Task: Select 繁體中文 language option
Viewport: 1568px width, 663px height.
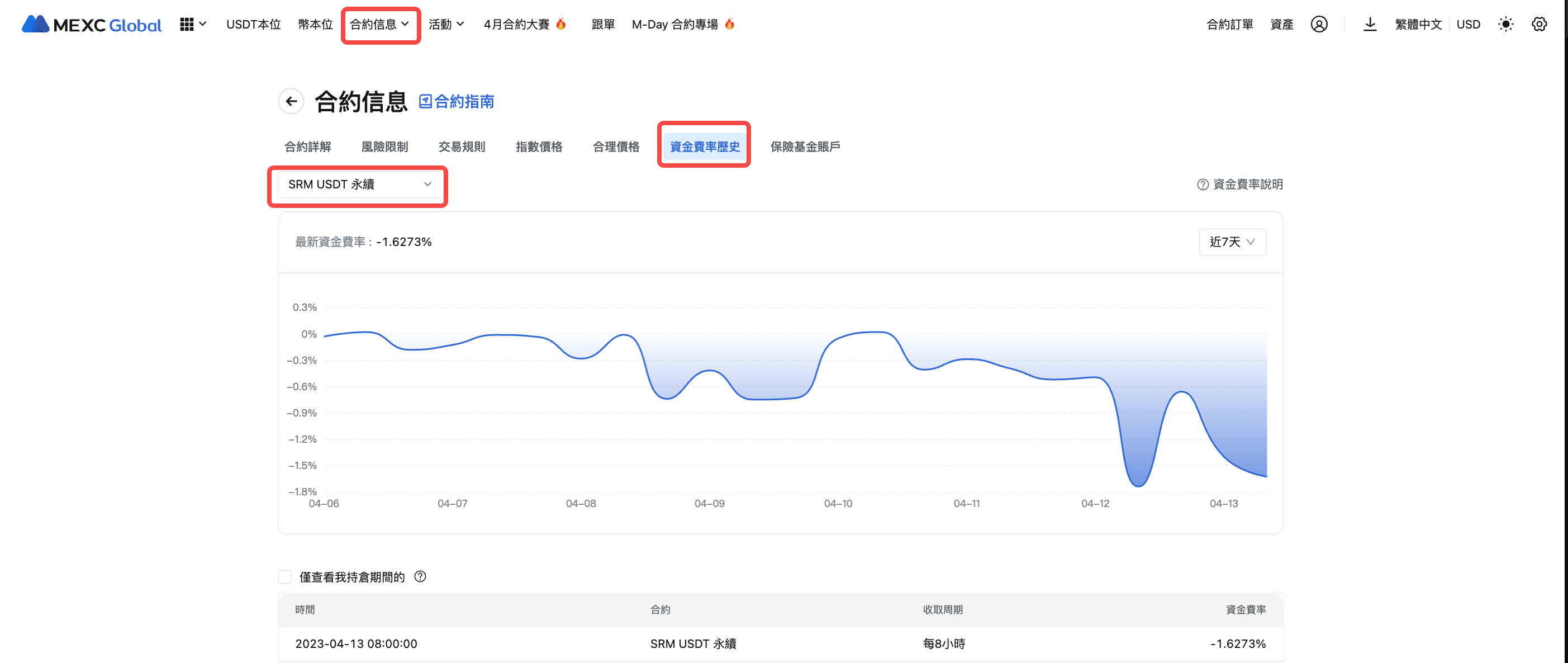Action: pos(1418,25)
